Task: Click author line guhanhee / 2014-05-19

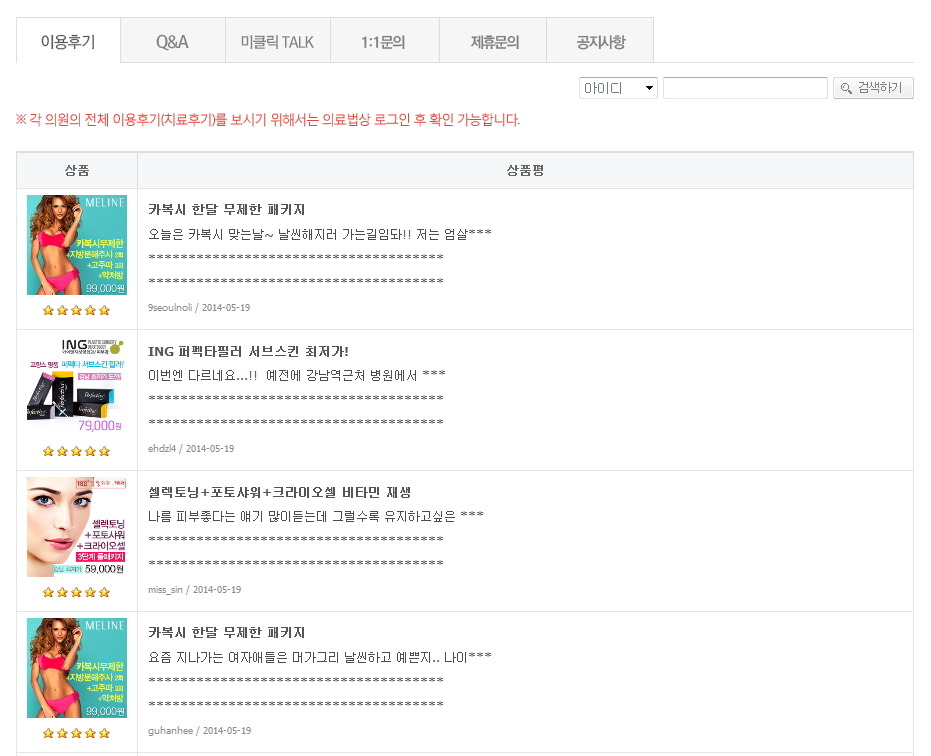Action: pos(199,730)
